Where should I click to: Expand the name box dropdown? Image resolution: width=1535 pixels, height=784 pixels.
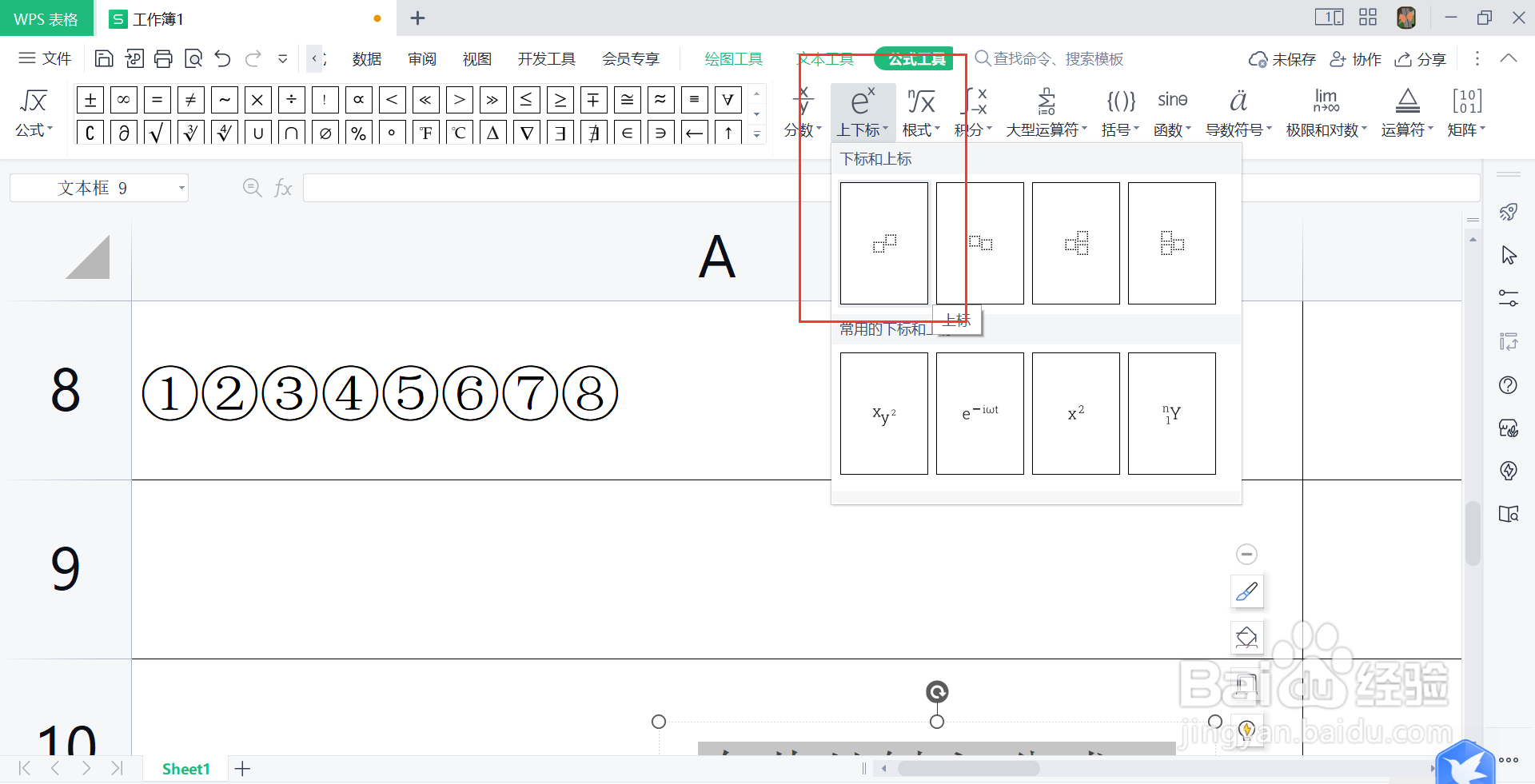point(181,189)
